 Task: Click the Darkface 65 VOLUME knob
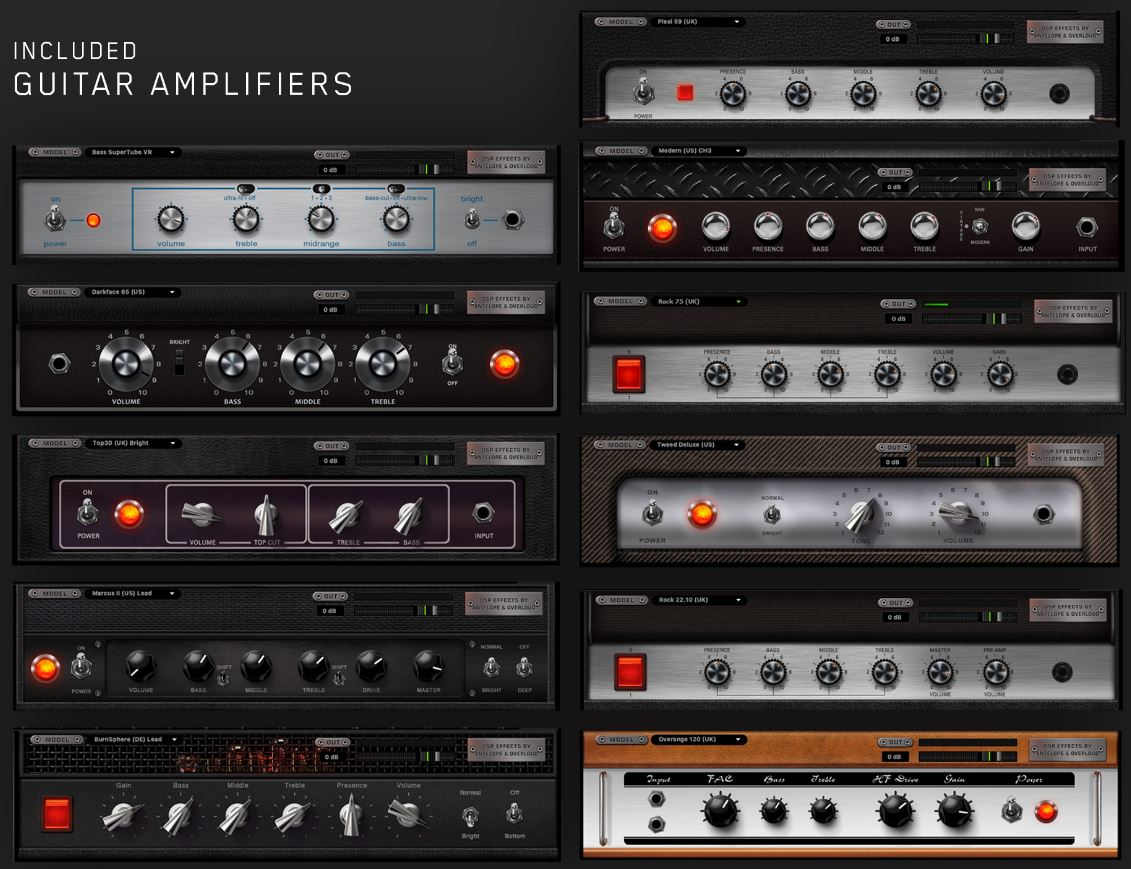click(126, 364)
